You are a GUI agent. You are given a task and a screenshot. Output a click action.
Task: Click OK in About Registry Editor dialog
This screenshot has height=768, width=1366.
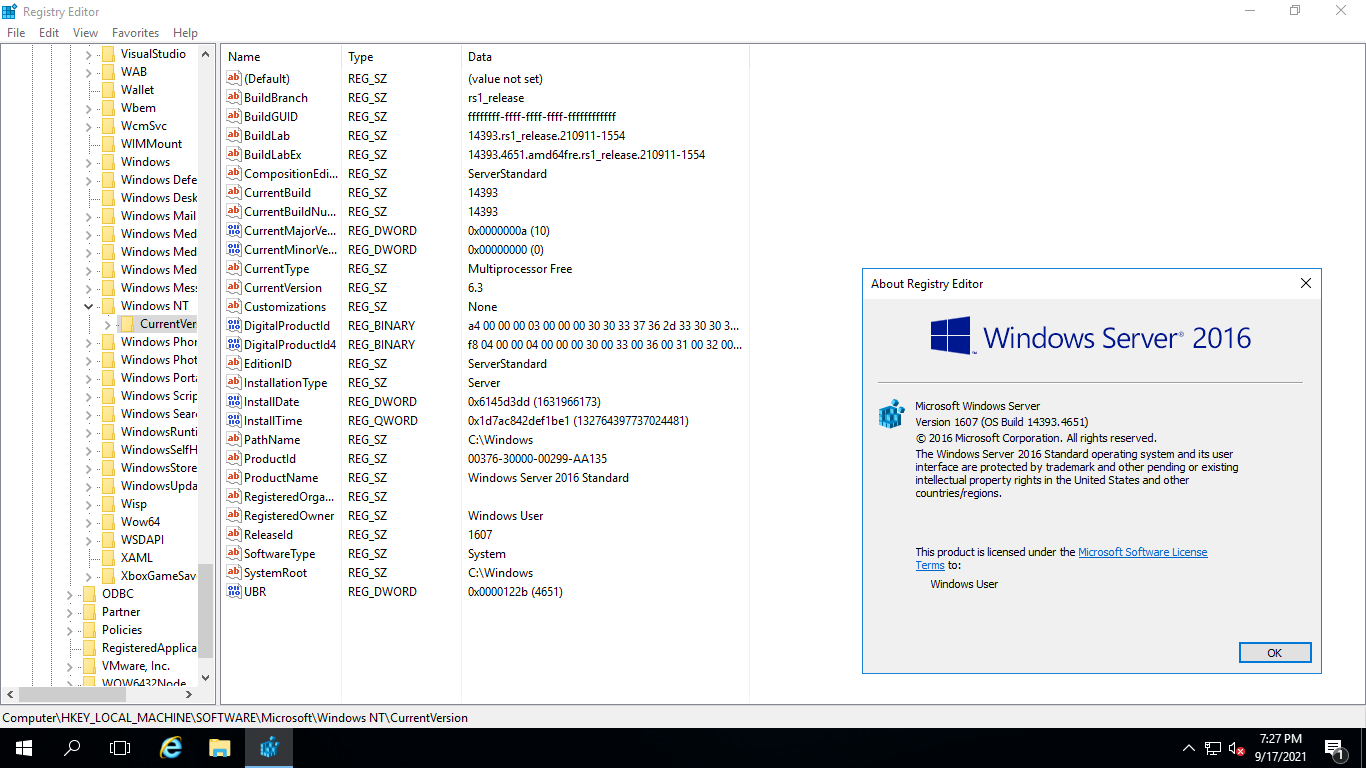tap(1274, 652)
